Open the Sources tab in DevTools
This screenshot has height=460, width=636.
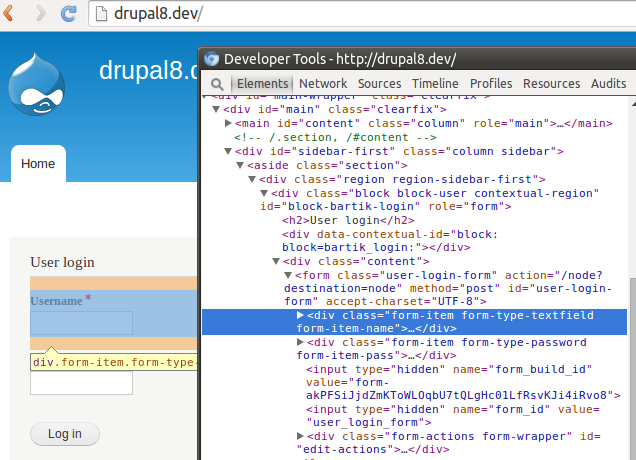click(x=379, y=84)
